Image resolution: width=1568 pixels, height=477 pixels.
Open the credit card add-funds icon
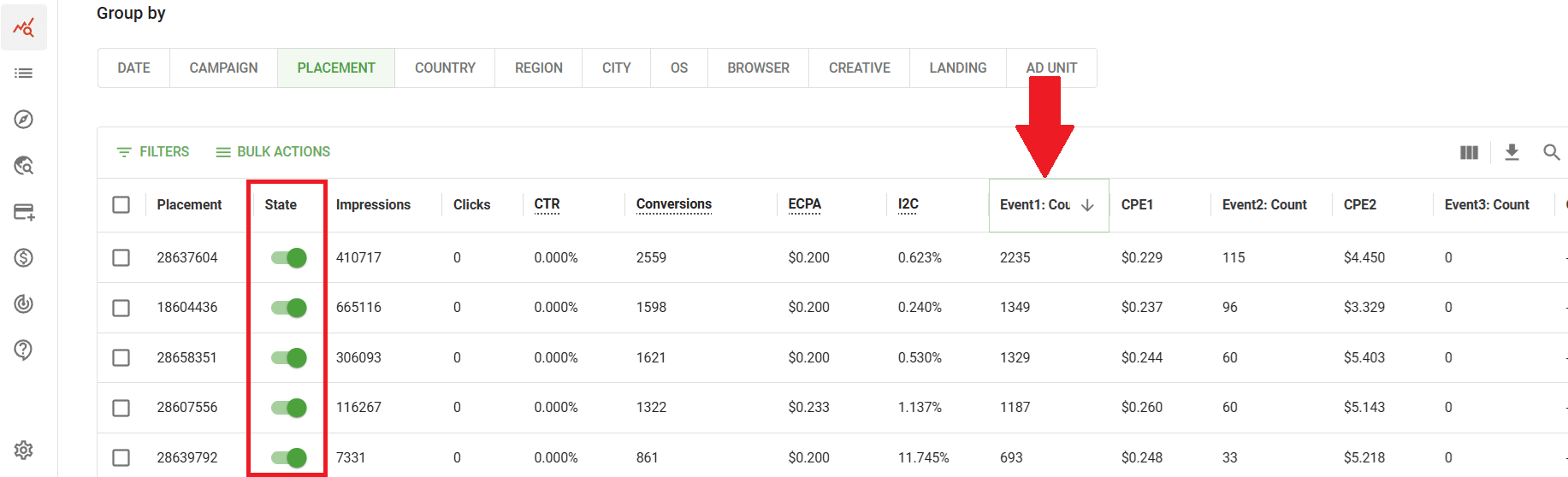[24, 212]
